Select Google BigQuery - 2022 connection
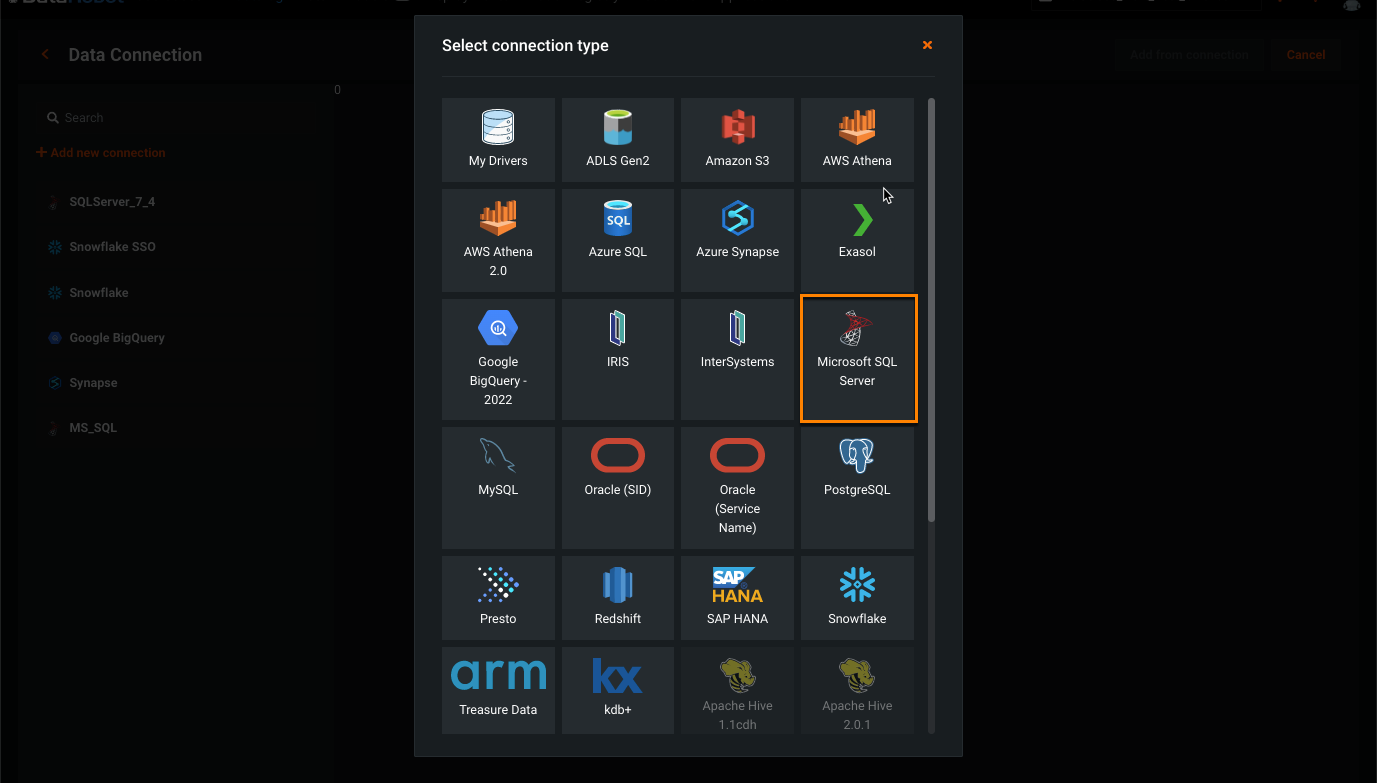The image size is (1377, 783). (498, 359)
